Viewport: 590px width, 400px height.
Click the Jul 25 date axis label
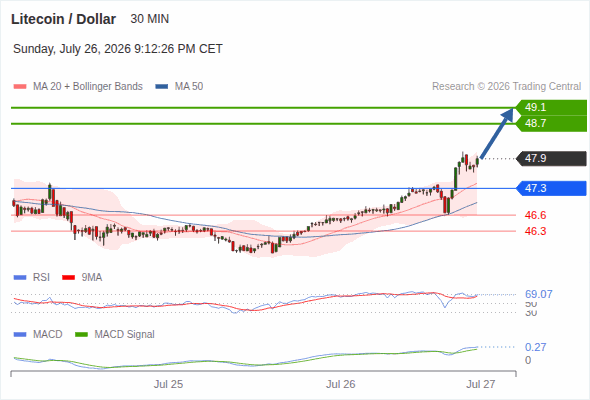pyautogui.click(x=168, y=385)
